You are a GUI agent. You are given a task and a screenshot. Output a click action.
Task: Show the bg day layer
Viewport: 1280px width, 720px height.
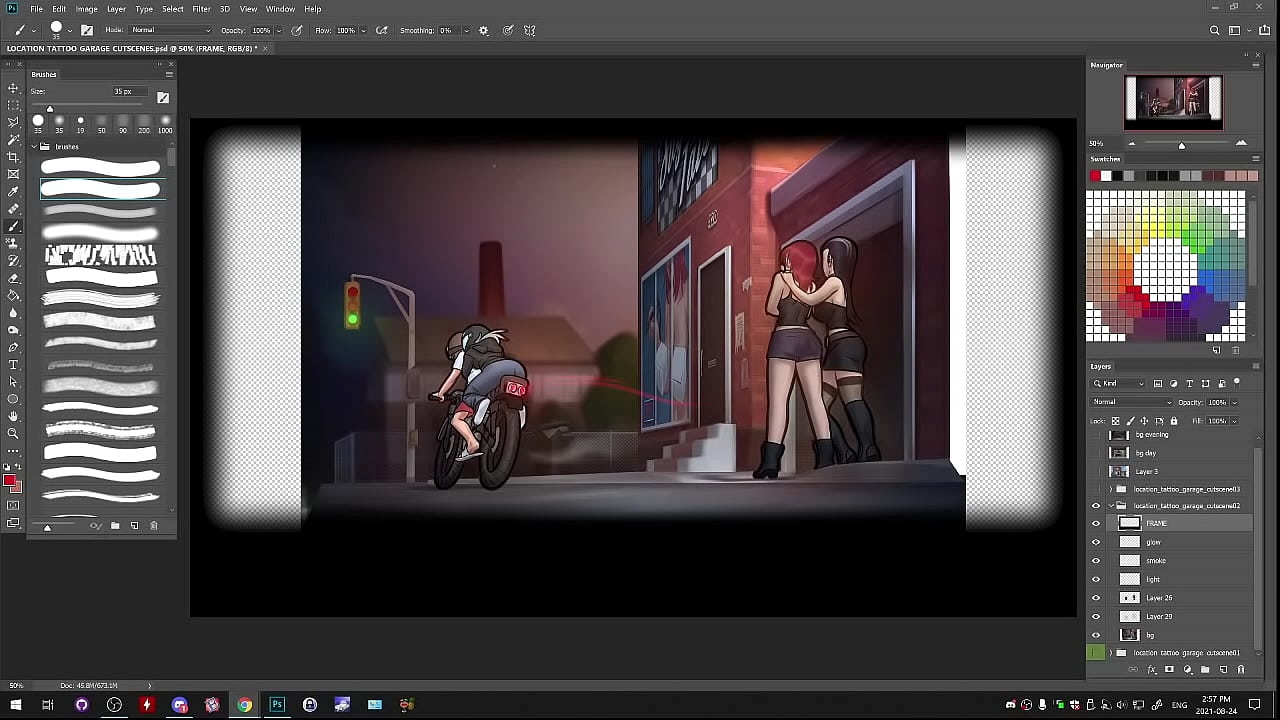tap(1096, 453)
